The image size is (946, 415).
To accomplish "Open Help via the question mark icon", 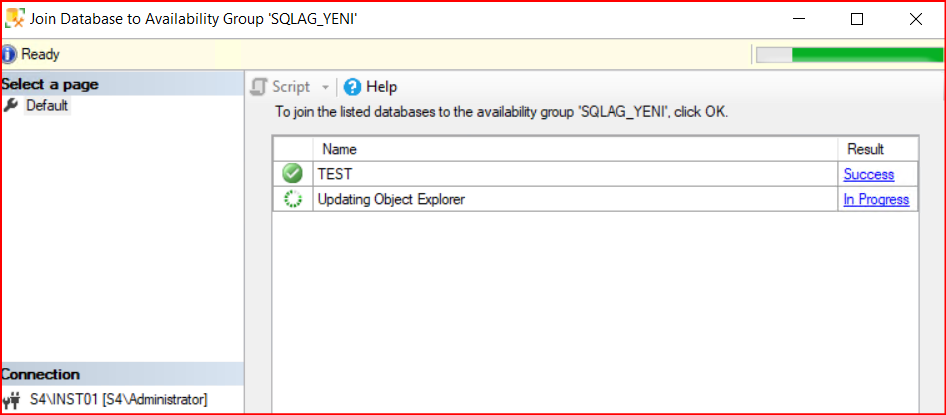I will (352, 87).
